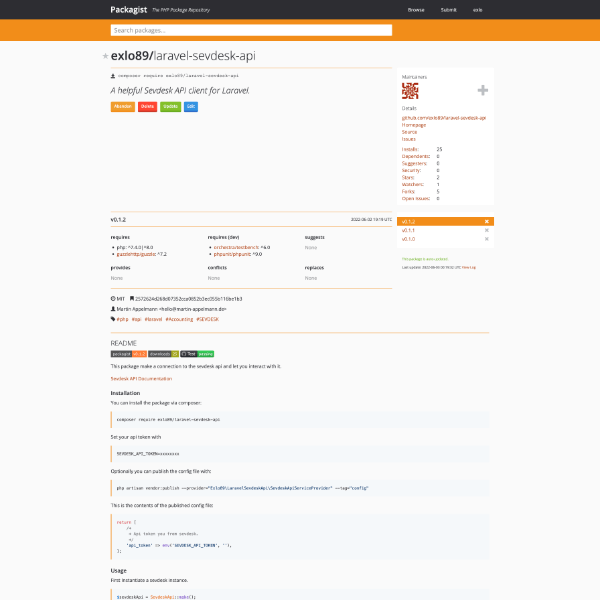Click the README heading

pos(124,343)
